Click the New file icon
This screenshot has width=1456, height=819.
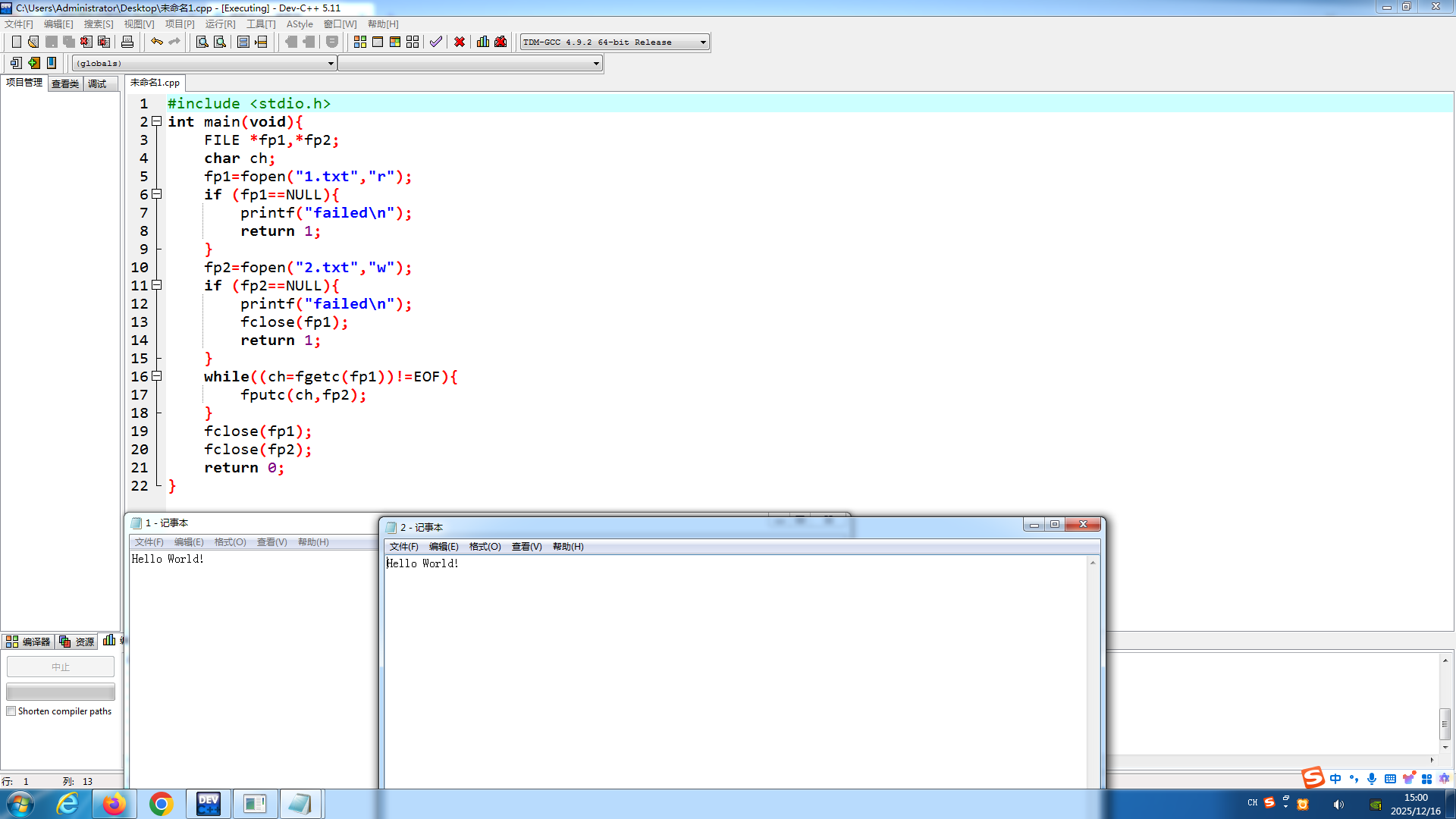[16, 42]
